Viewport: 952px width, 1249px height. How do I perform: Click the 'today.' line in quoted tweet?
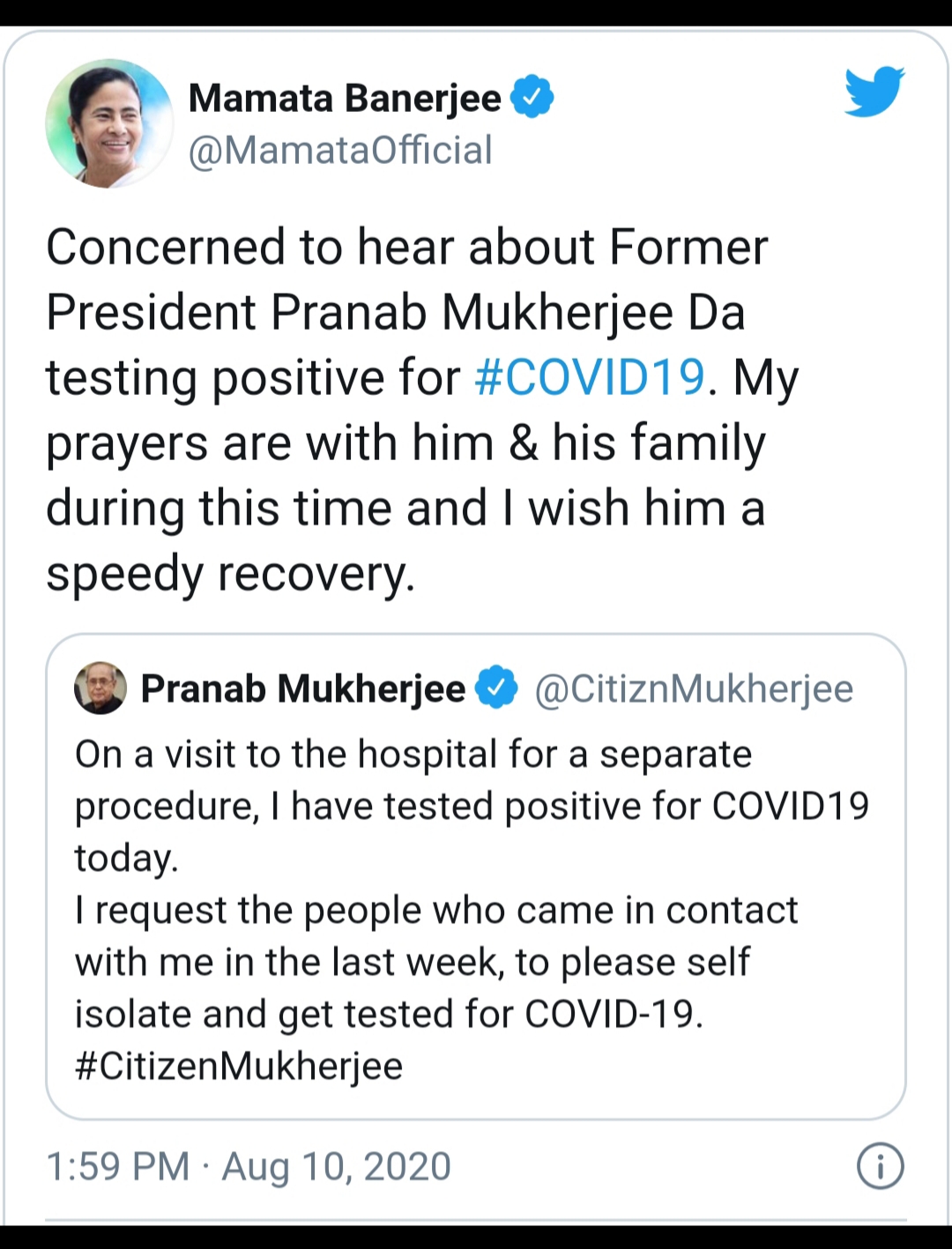coord(126,858)
